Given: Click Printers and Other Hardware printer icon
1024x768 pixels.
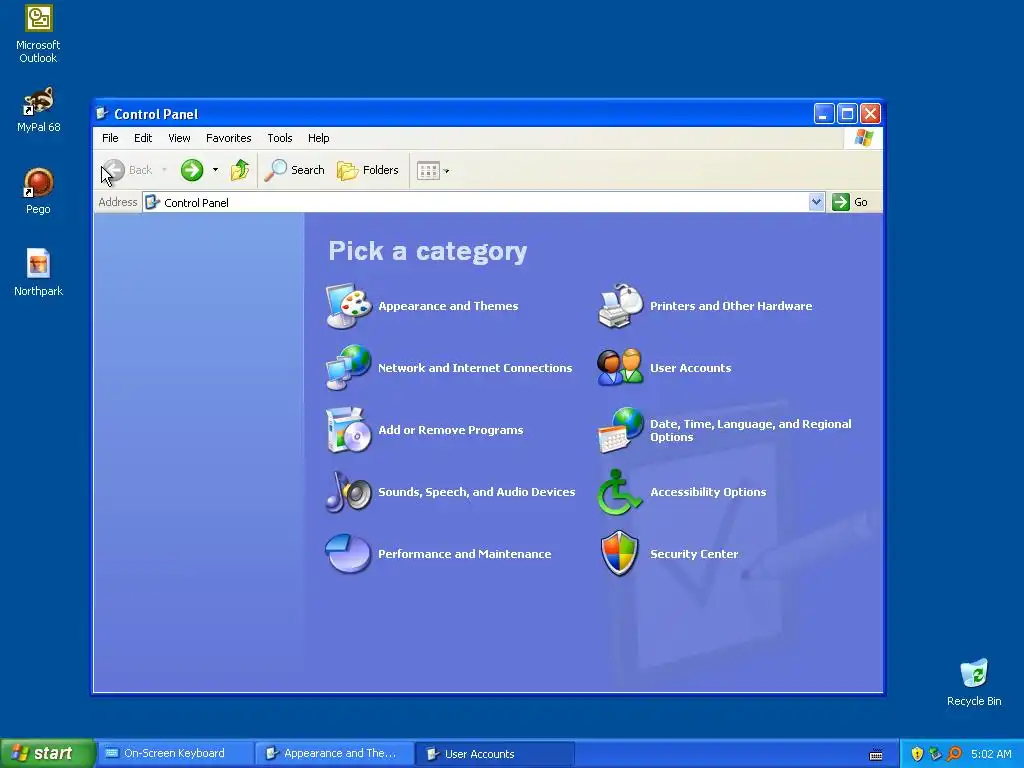Looking at the screenshot, I should (x=620, y=306).
